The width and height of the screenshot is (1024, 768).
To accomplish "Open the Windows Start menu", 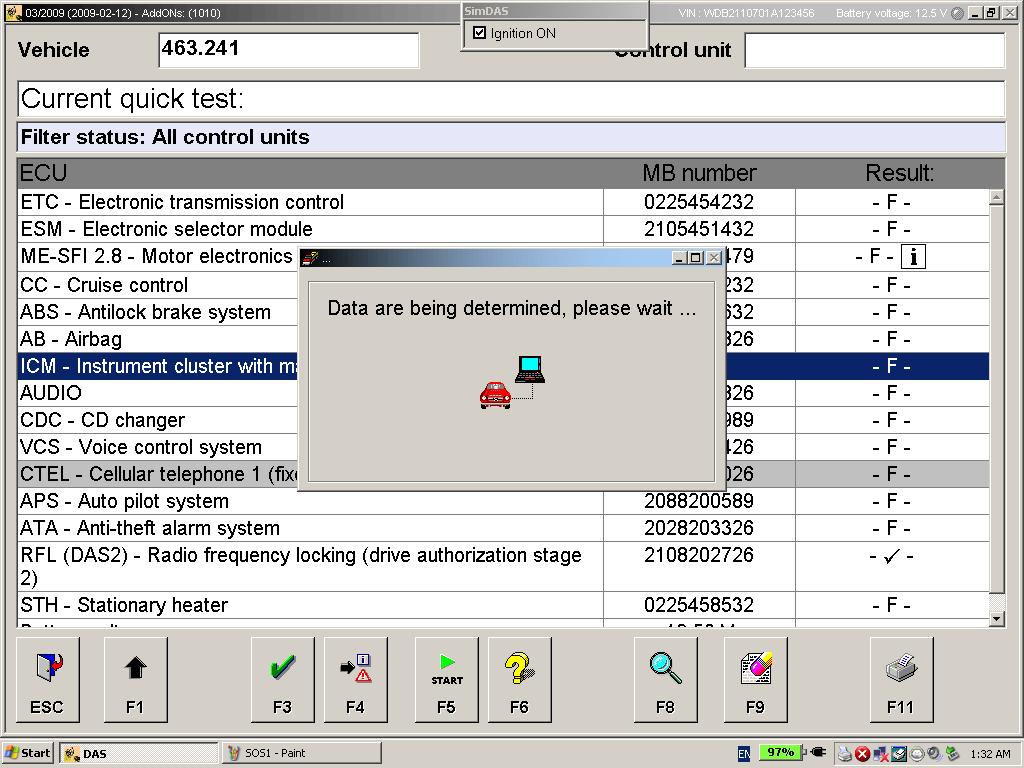I will coord(28,753).
